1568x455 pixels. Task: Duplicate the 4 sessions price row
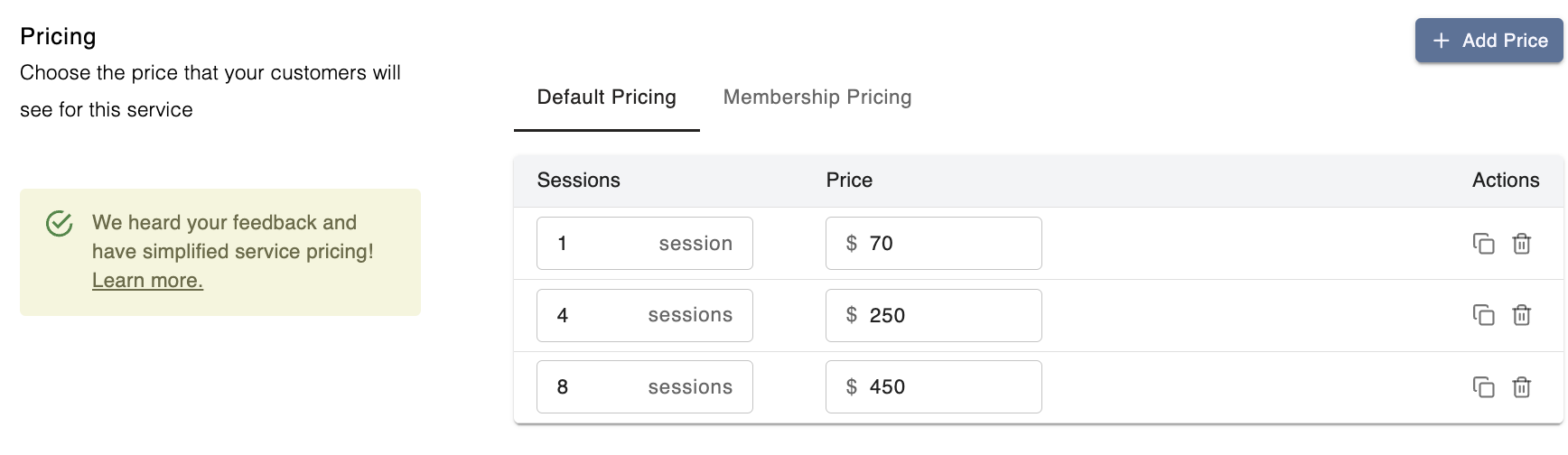click(1483, 315)
